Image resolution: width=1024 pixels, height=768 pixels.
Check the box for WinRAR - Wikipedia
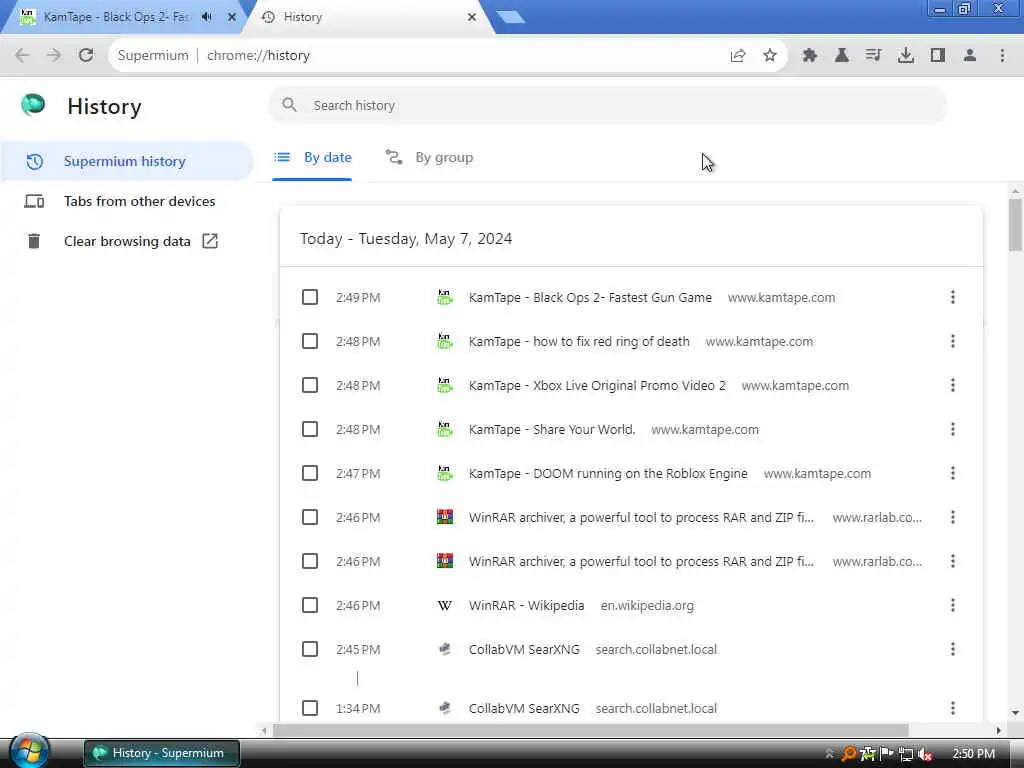(x=310, y=605)
